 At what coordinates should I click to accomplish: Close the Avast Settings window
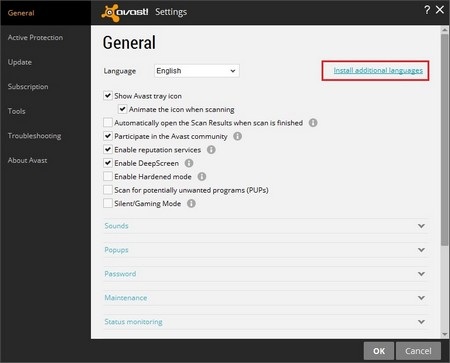coord(440,10)
